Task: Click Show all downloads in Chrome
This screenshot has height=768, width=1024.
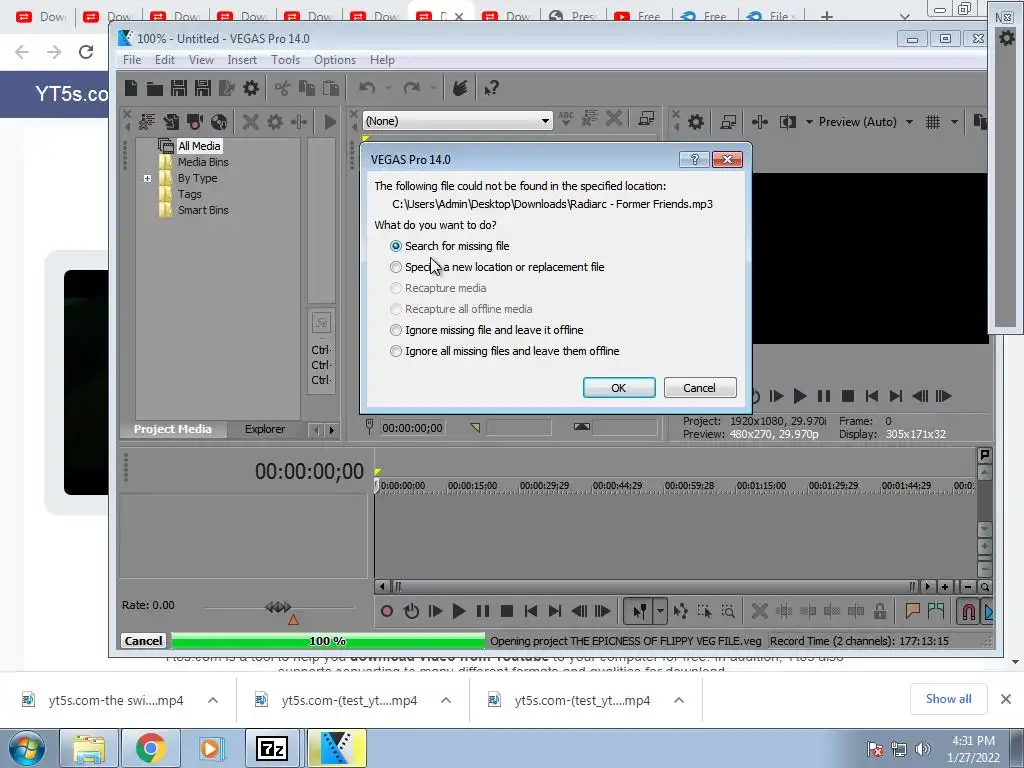Action: pyautogui.click(x=948, y=699)
